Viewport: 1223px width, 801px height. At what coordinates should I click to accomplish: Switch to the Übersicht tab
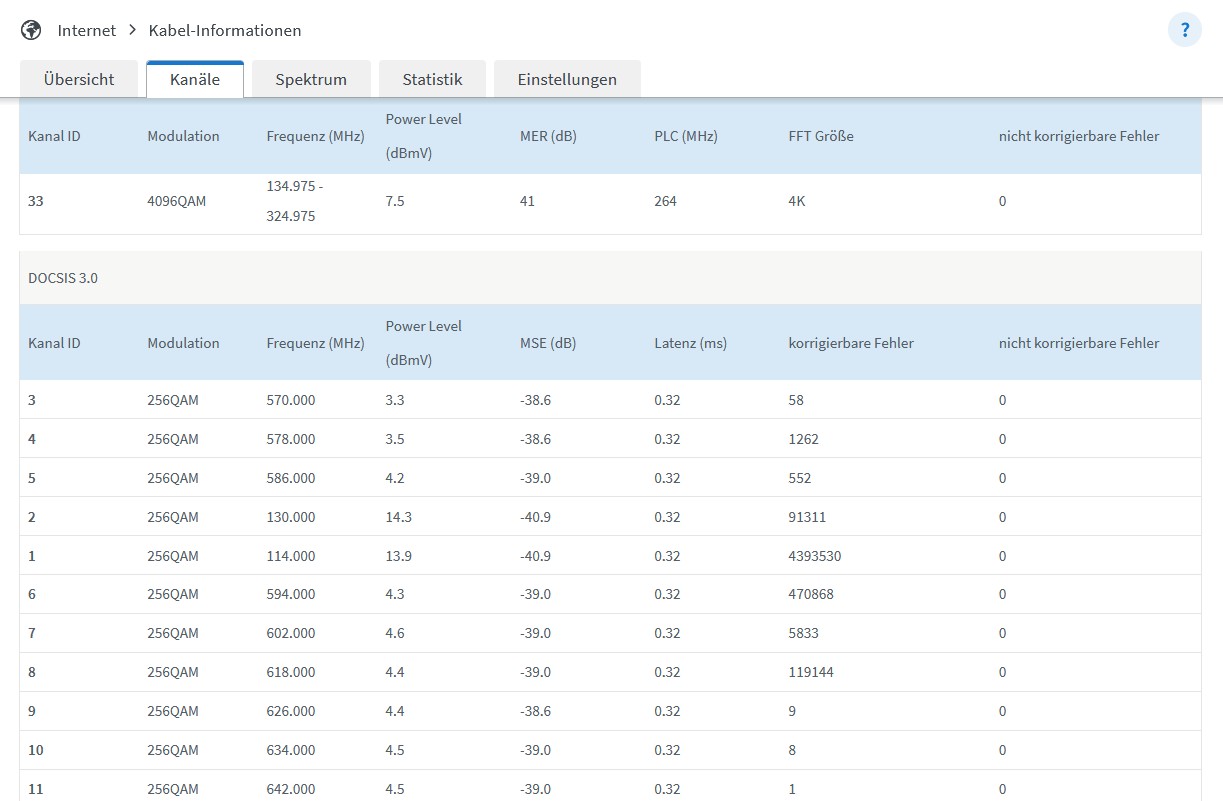pos(79,79)
